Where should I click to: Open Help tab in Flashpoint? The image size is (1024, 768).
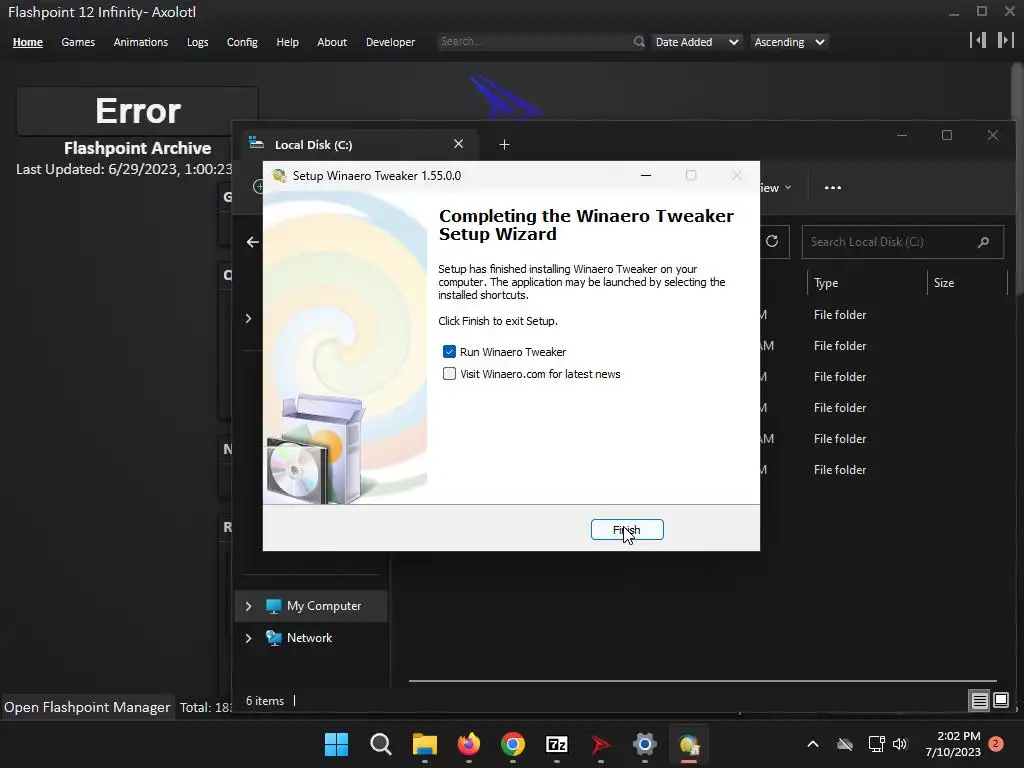[x=287, y=42]
